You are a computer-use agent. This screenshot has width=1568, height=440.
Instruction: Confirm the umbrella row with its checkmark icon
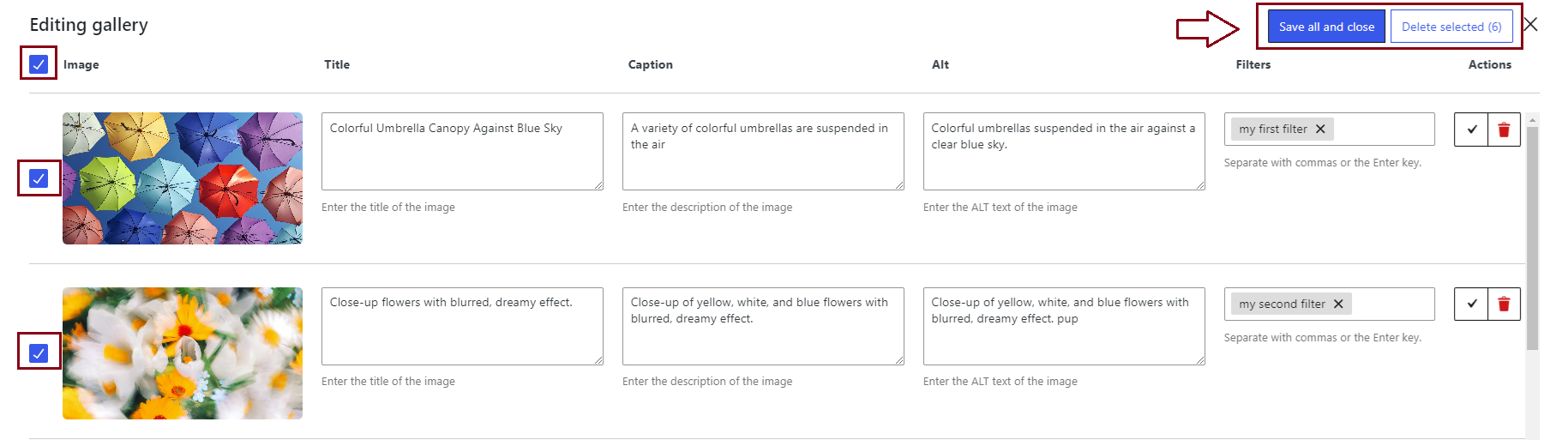(1471, 130)
